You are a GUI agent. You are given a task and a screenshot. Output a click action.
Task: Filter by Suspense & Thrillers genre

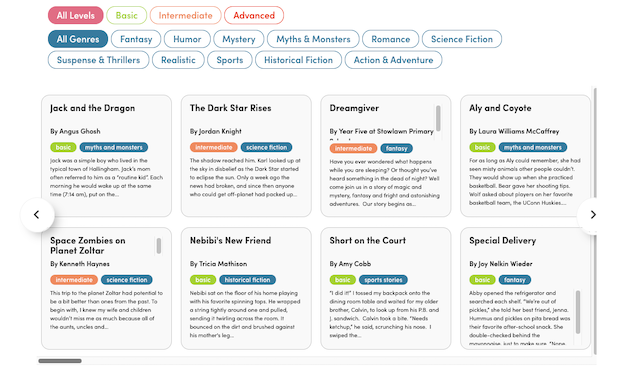coord(98,60)
